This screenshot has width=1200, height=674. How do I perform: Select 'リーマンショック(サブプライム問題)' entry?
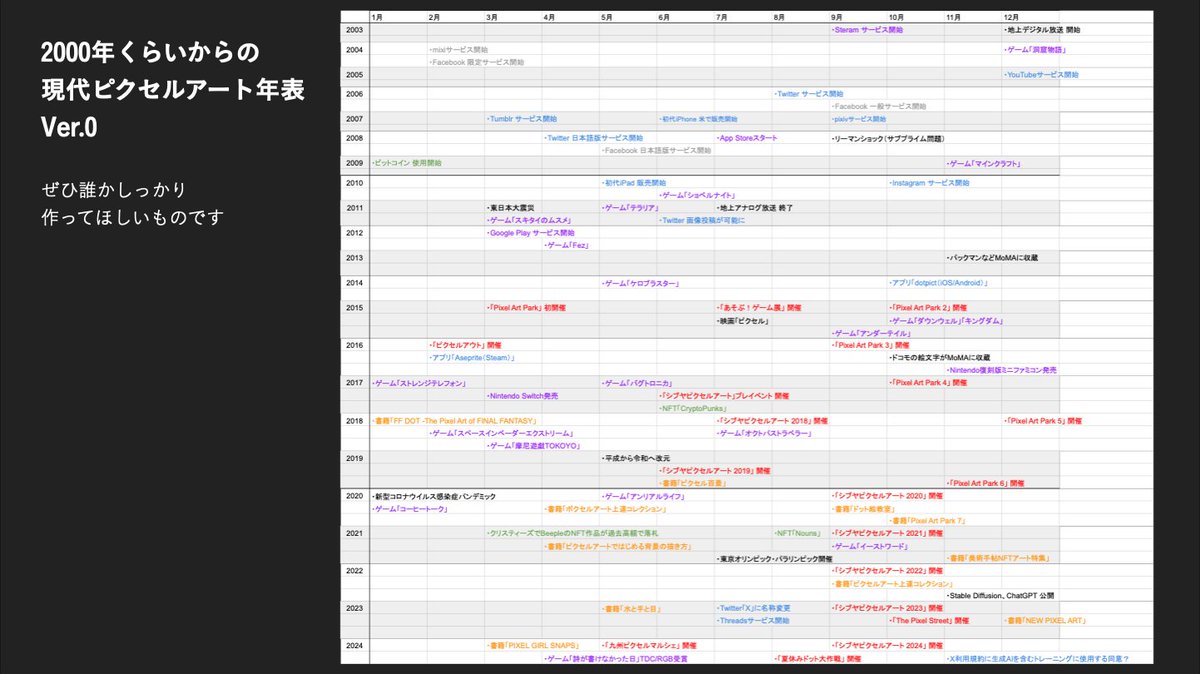pos(888,138)
